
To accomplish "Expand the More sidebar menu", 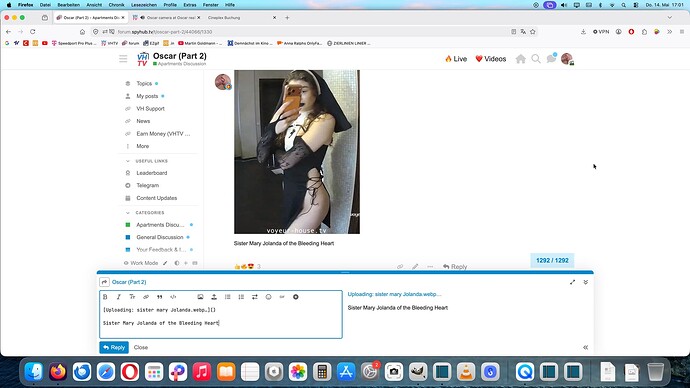I will (x=142, y=146).
